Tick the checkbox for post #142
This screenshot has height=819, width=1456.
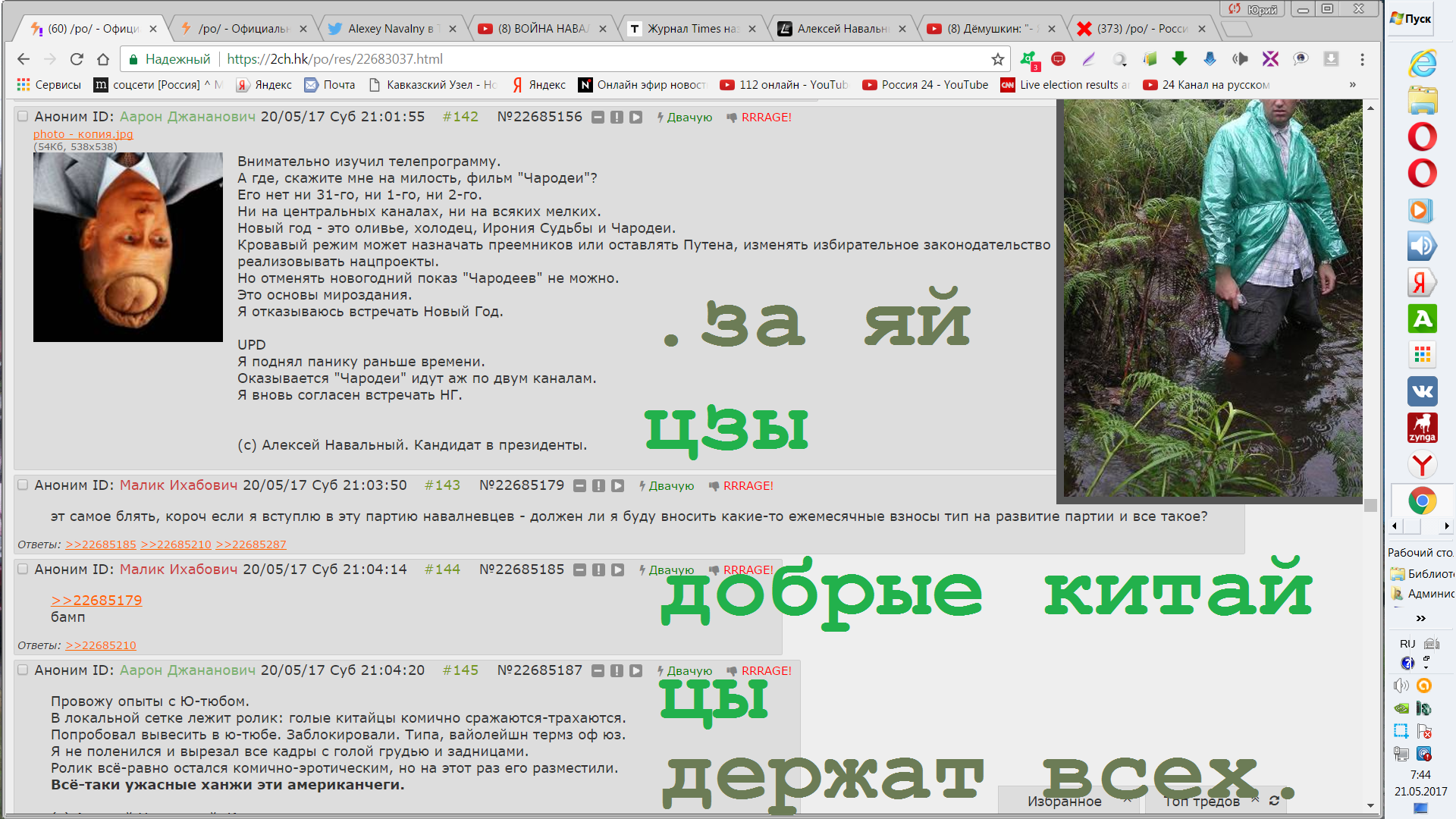pyautogui.click(x=23, y=117)
